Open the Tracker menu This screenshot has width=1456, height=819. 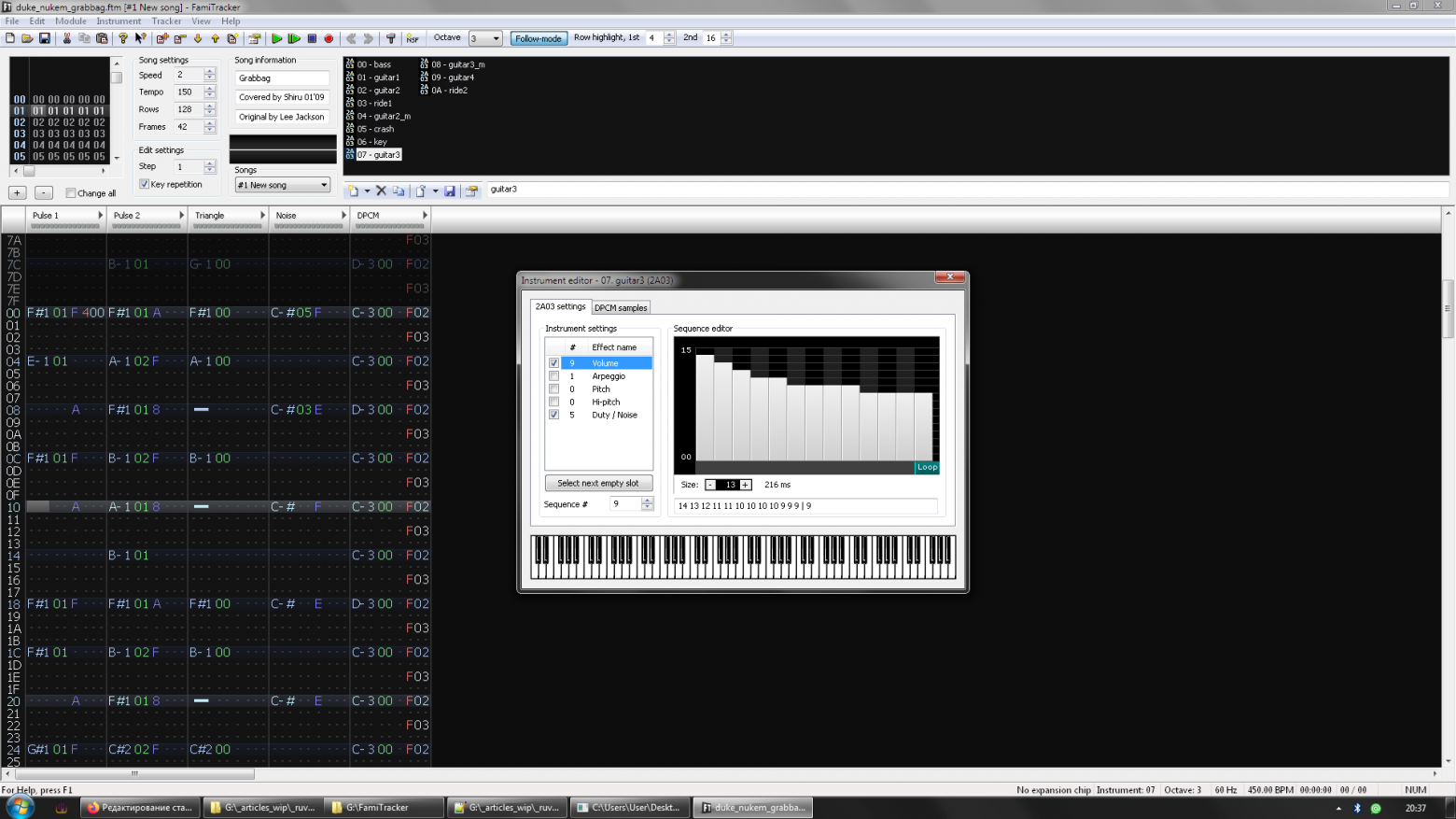166,21
